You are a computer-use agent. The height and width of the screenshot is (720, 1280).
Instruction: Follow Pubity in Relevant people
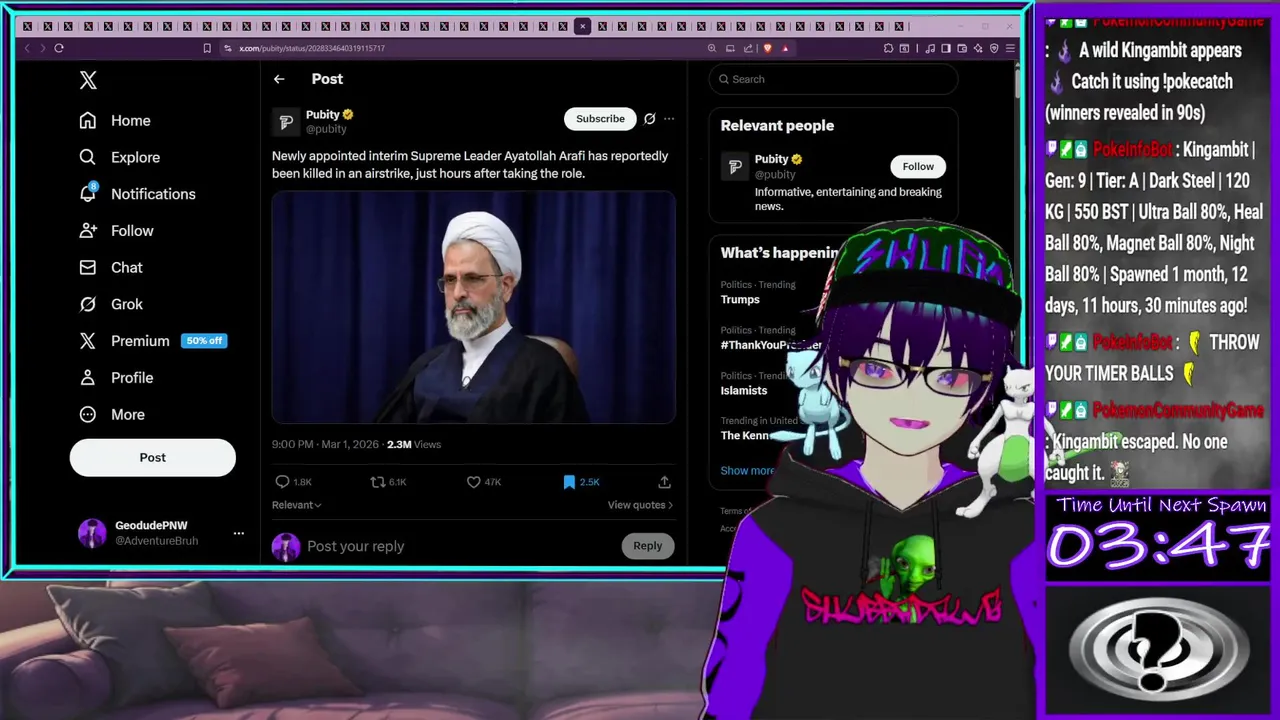(x=918, y=167)
